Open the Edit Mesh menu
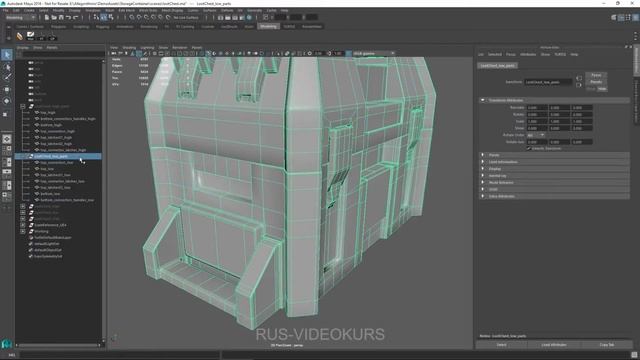 (x=127, y=10)
